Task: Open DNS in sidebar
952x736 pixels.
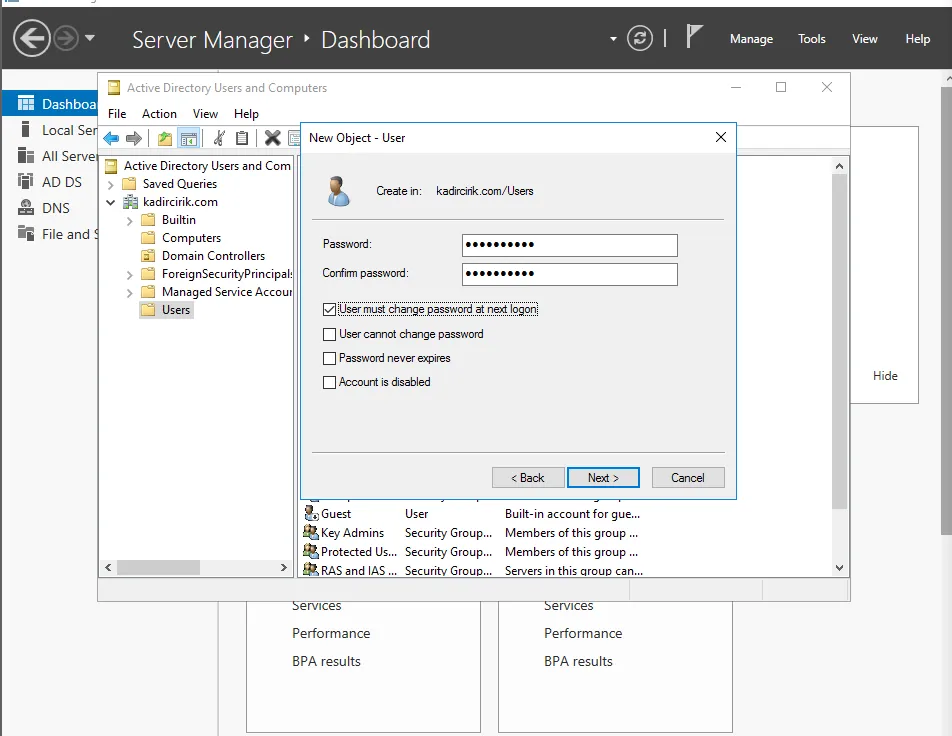Action: [50, 208]
